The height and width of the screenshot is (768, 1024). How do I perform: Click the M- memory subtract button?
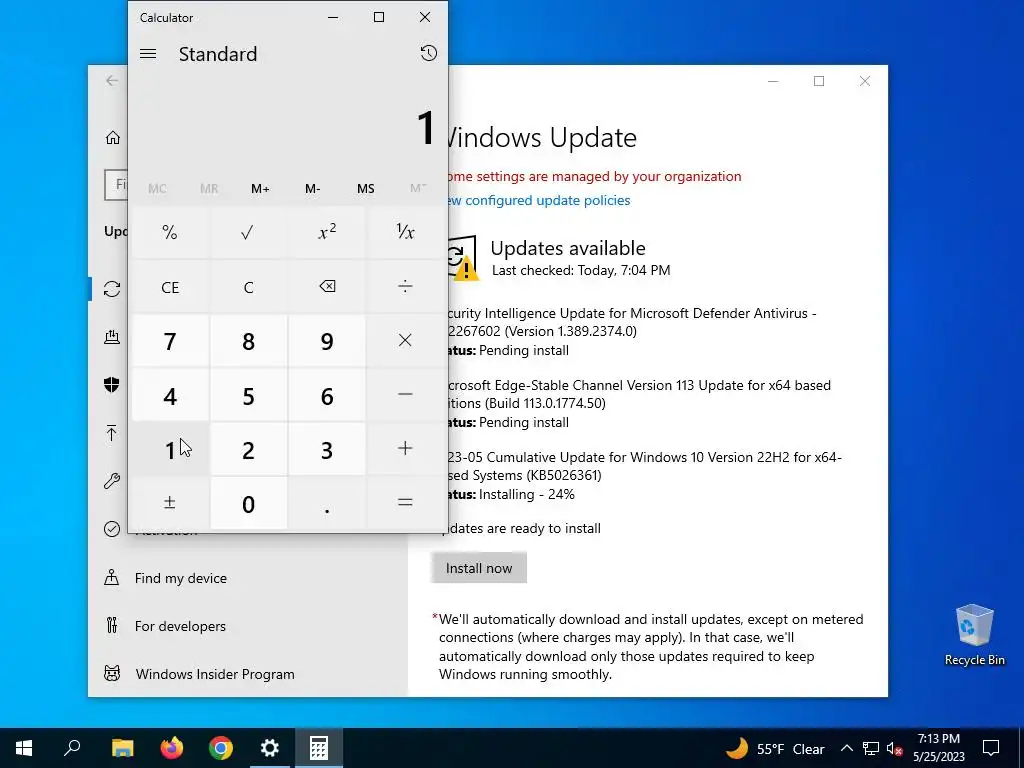click(312, 189)
